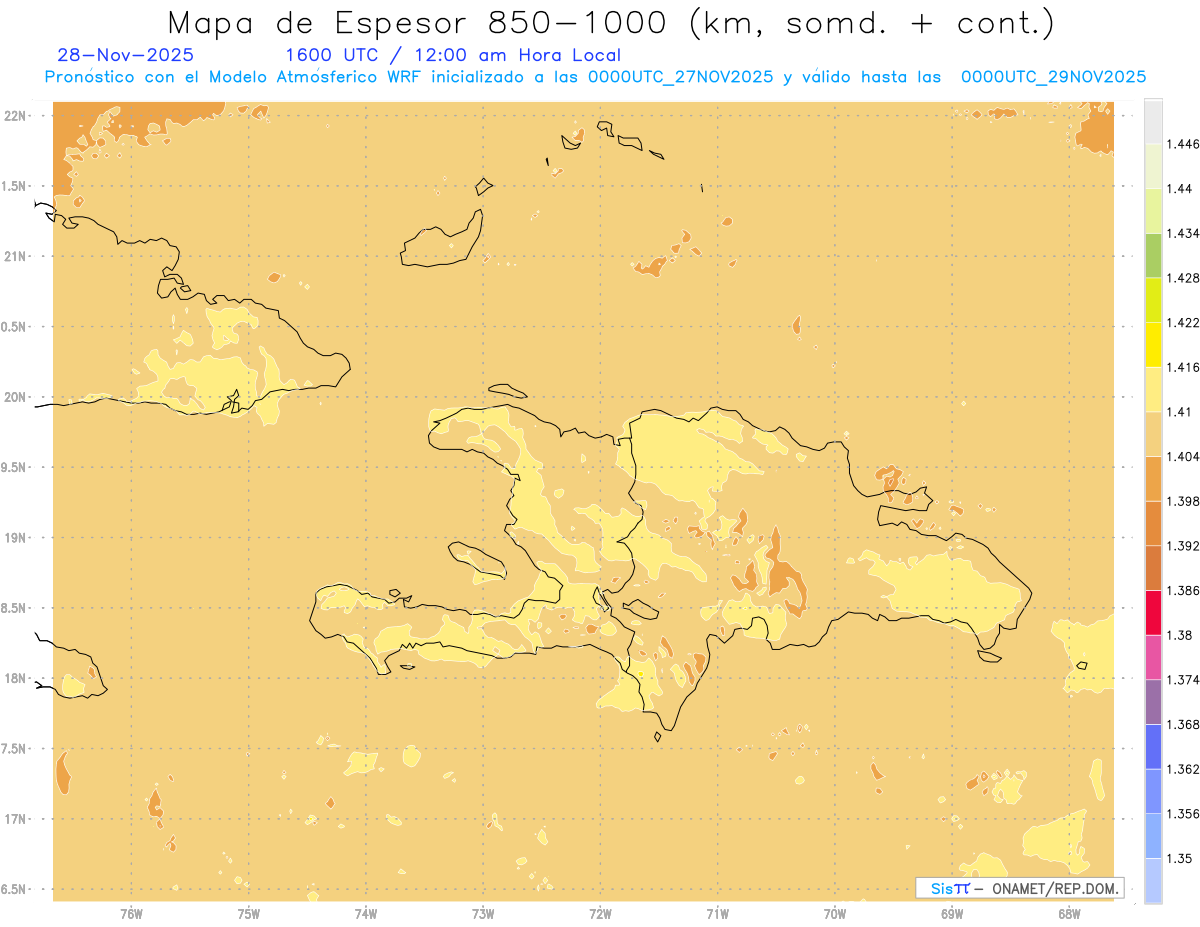
Task: Select the date text '28-Nov-2025'
Action: coord(126,55)
